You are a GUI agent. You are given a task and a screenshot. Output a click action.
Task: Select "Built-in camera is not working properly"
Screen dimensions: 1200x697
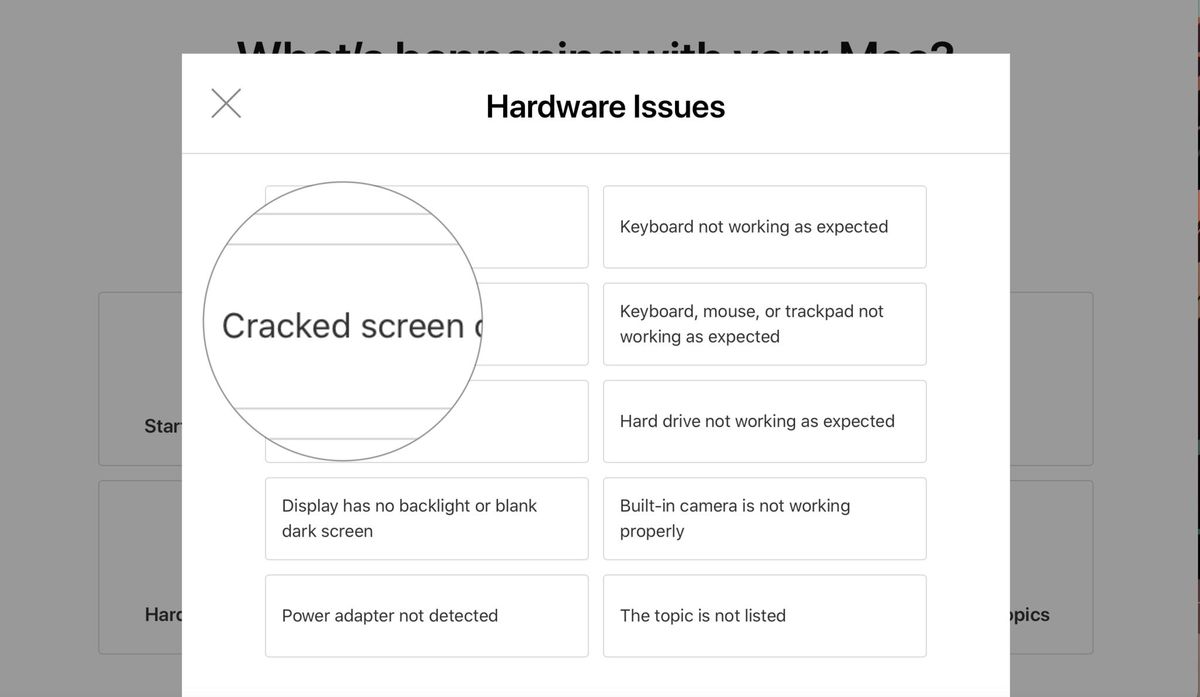tap(765, 518)
